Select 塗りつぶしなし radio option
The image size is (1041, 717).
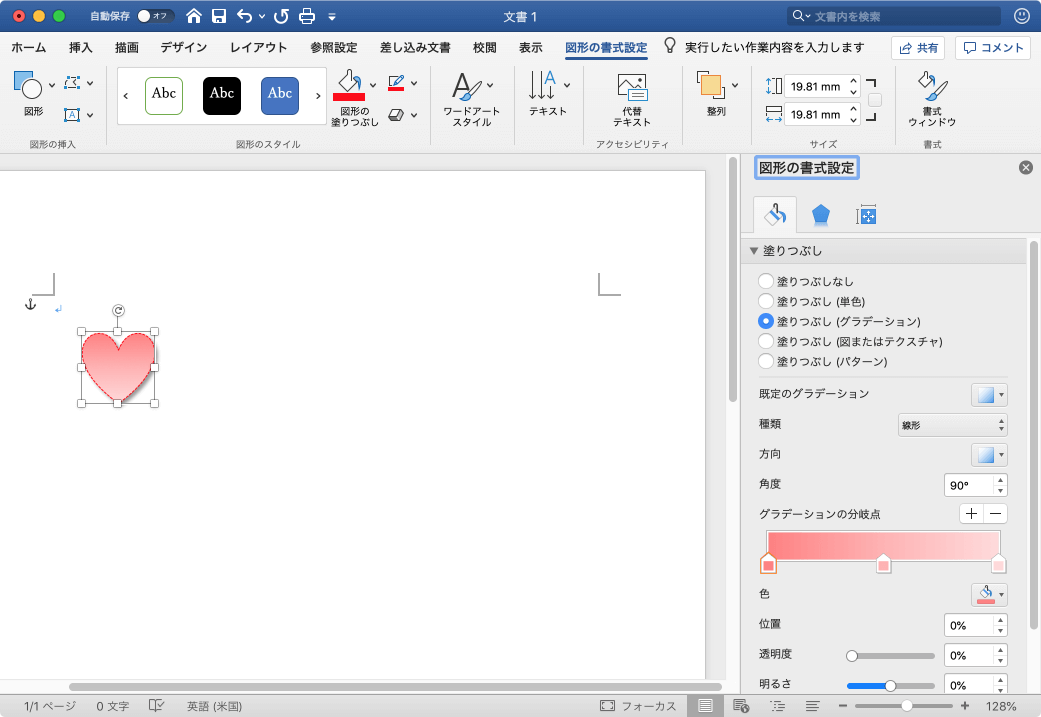tap(765, 281)
